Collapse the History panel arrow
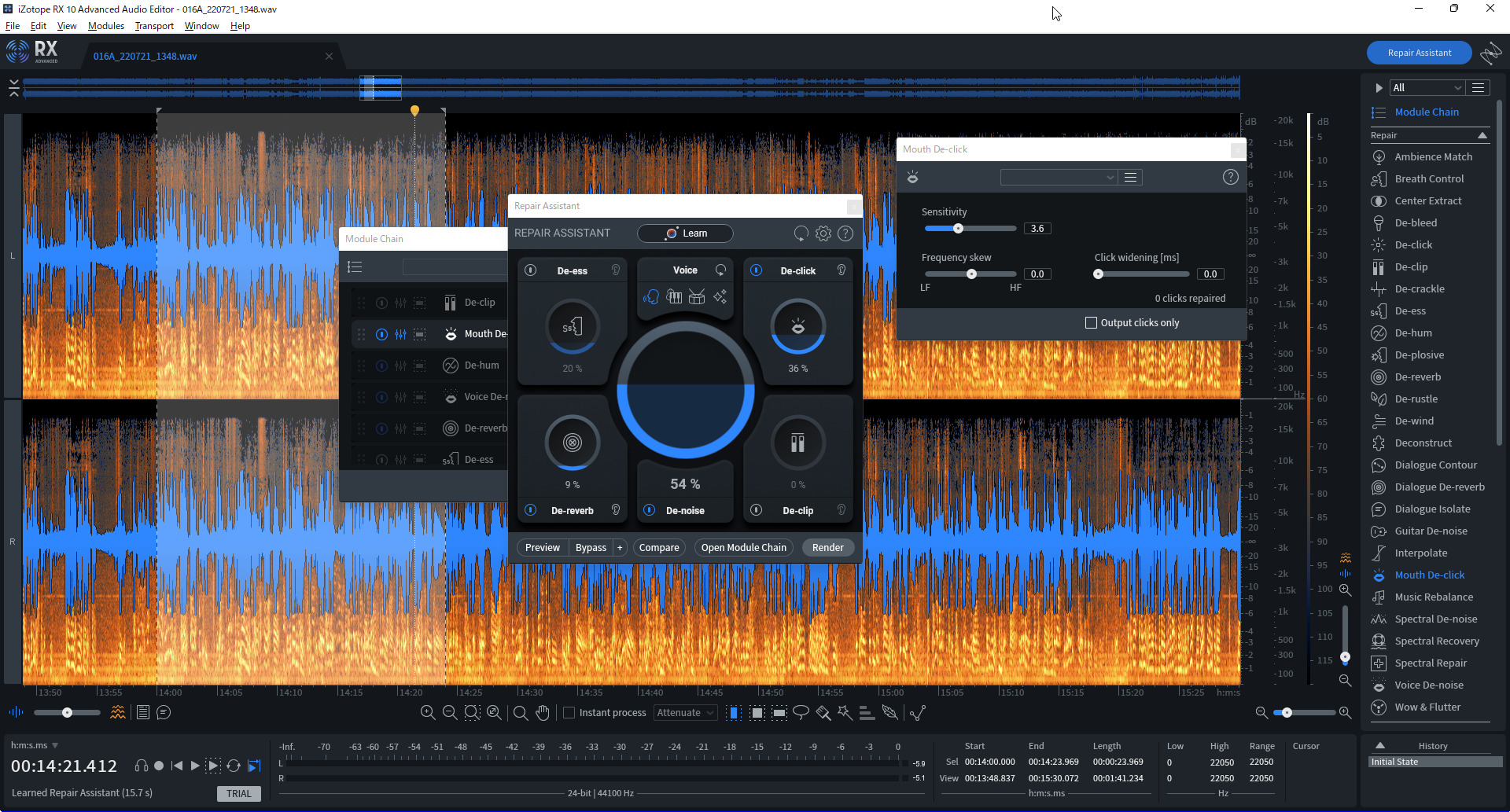 (x=1380, y=745)
